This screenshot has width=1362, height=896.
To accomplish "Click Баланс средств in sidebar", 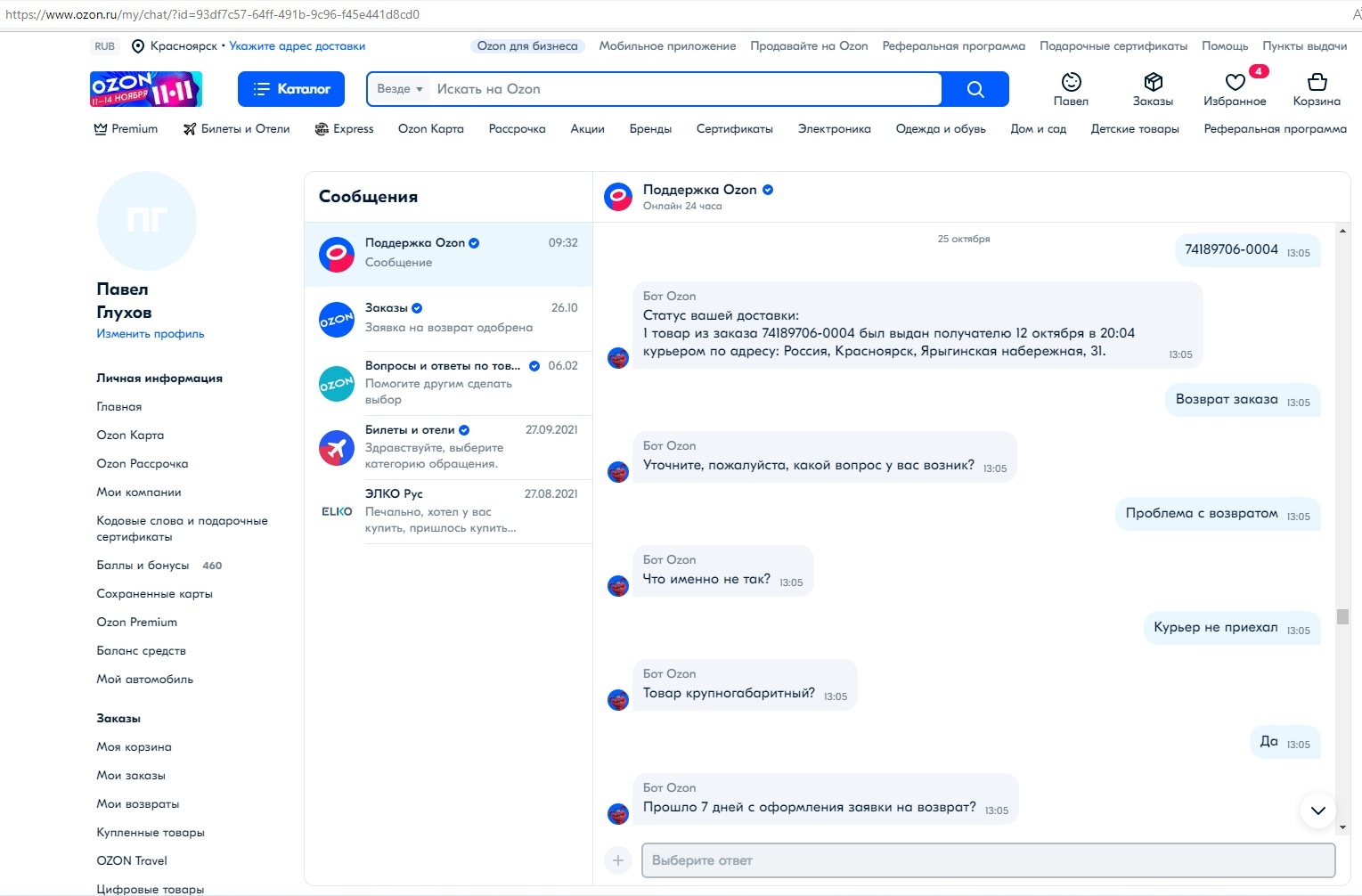I will (142, 651).
